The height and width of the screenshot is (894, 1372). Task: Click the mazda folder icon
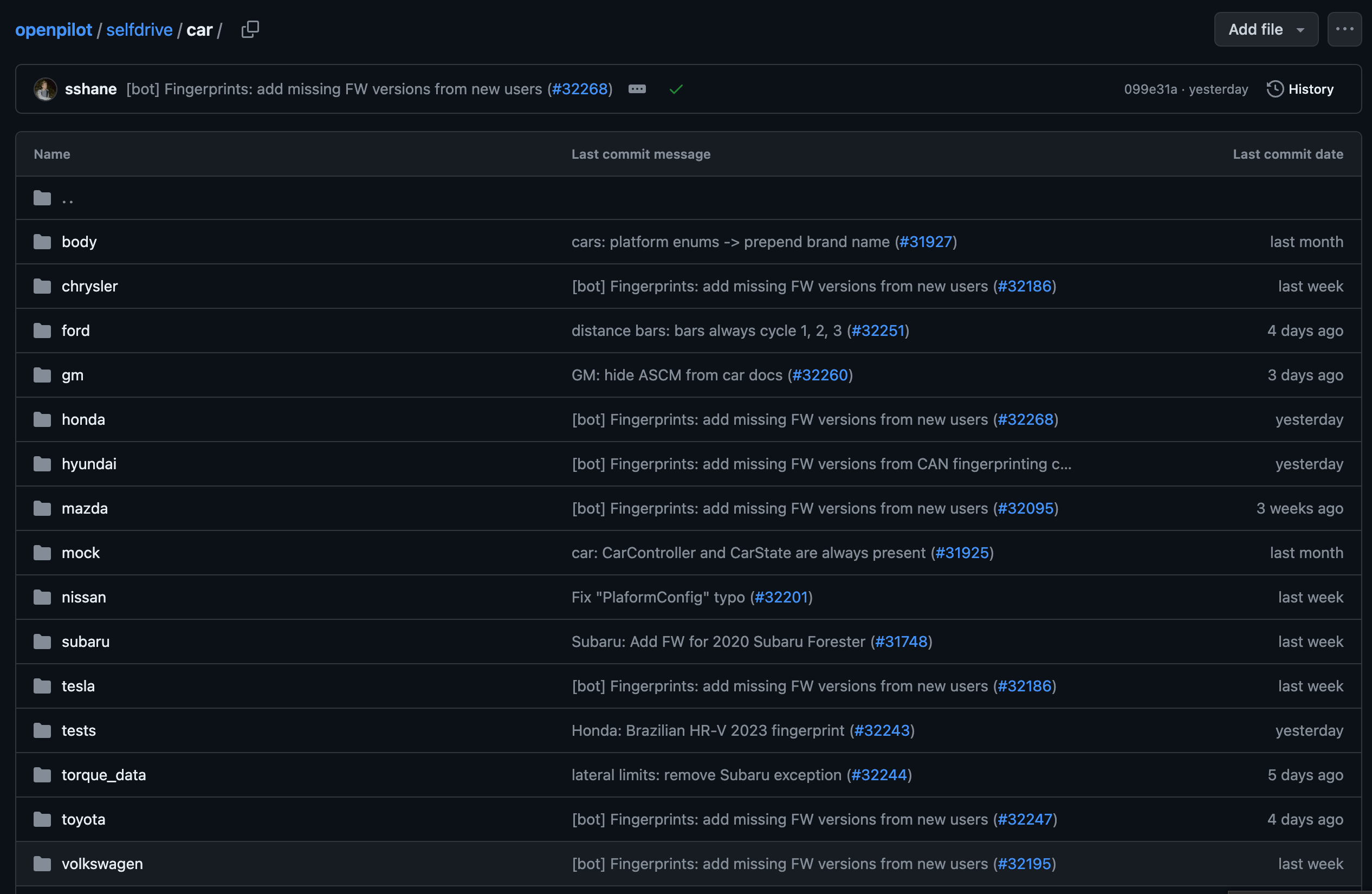pos(42,508)
